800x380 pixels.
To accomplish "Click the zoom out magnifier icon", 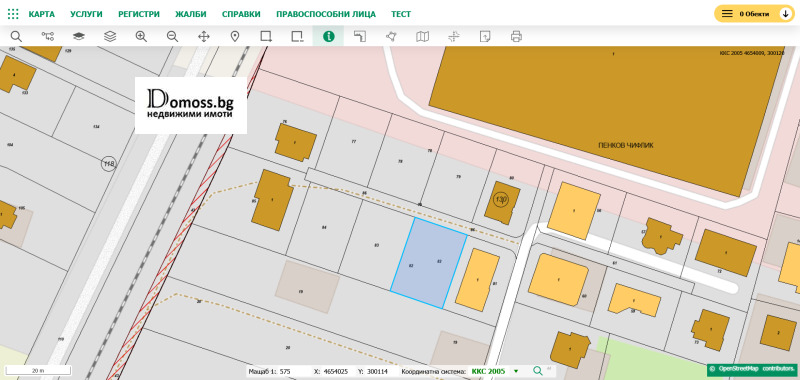I will click(x=172, y=36).
